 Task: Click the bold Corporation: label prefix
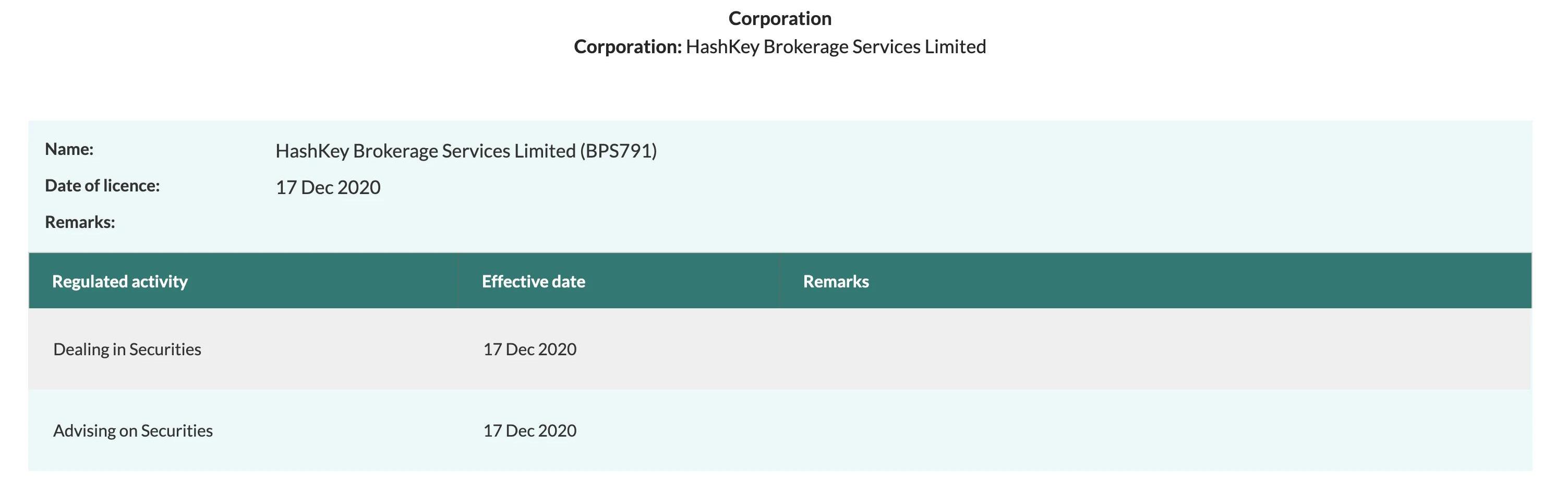pyautogui.click(x=628, y=47)
